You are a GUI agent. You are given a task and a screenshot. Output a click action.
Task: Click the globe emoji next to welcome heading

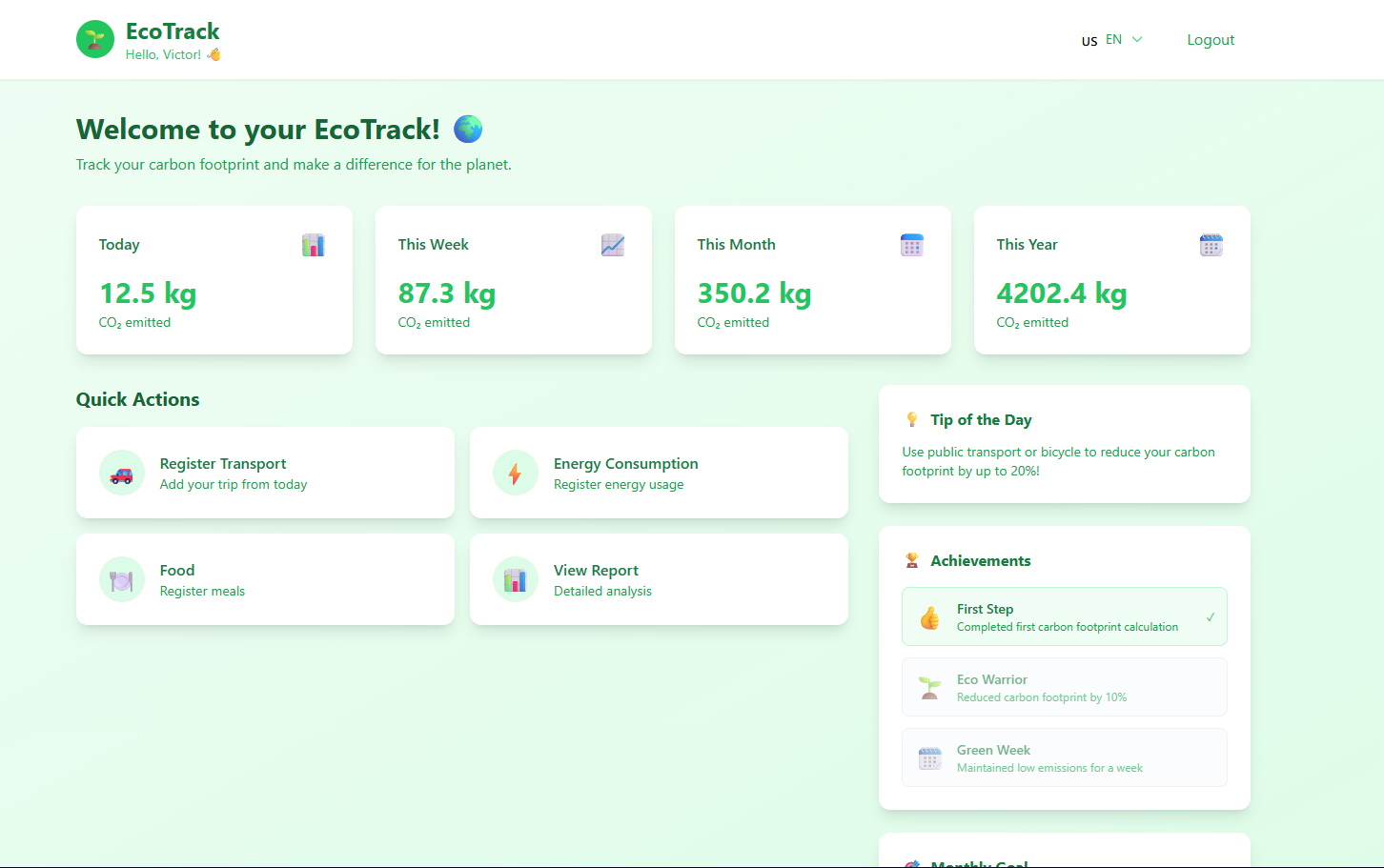[x=468, y=129]
